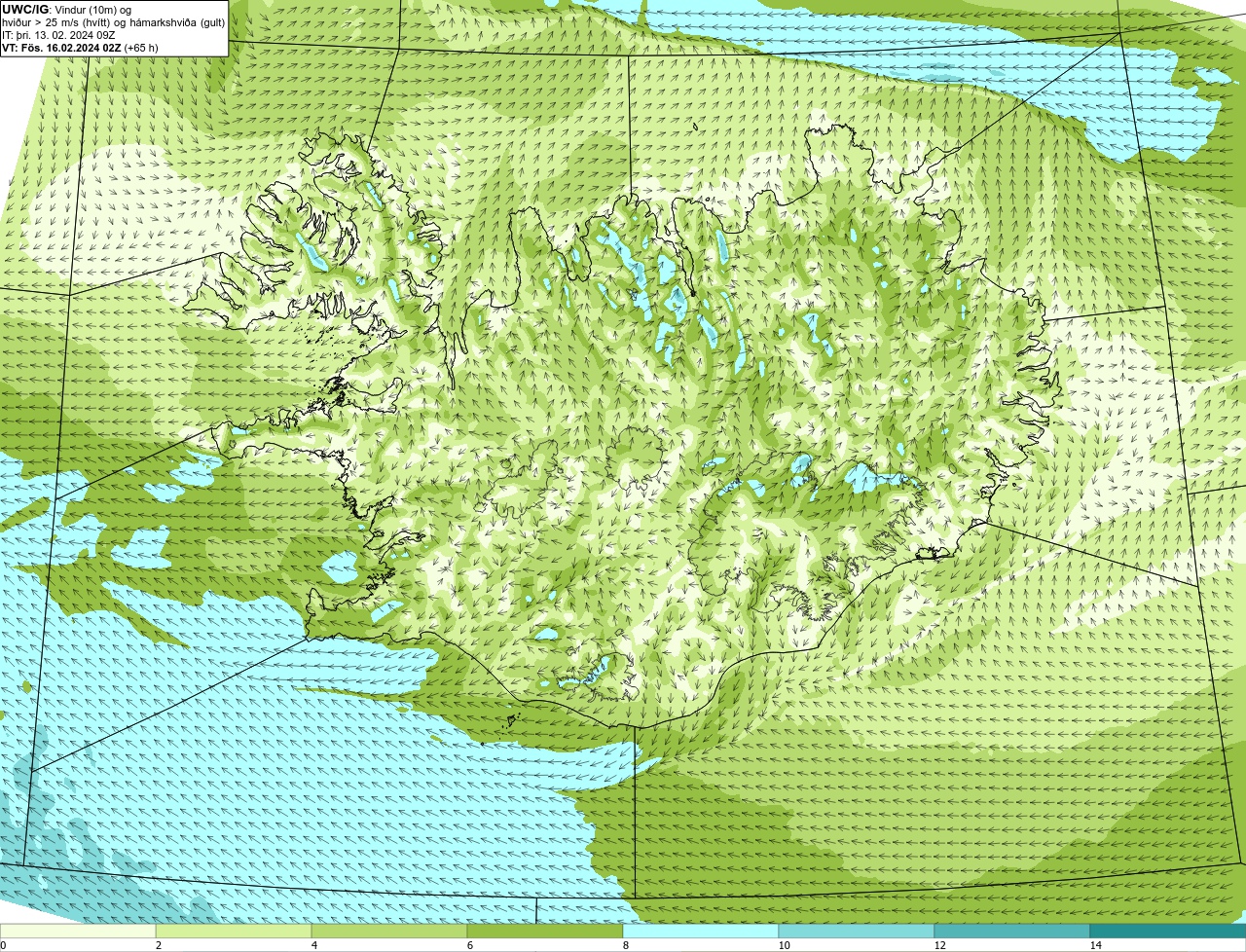This screenshot has height=952, width=1246.
Task: Click the darker green 6–8 legend segment
Action: (545, 931)
